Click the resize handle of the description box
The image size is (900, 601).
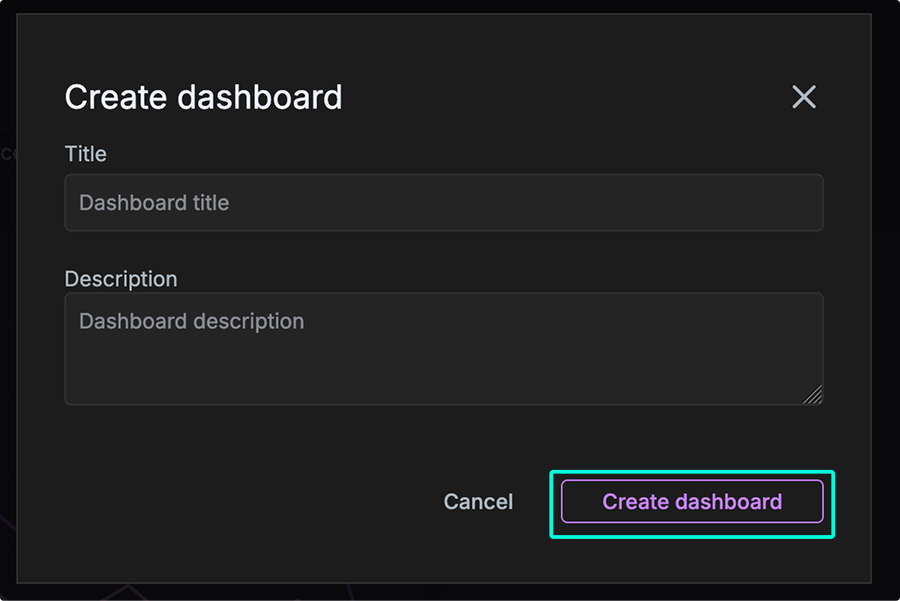click(x=814, y=396)
